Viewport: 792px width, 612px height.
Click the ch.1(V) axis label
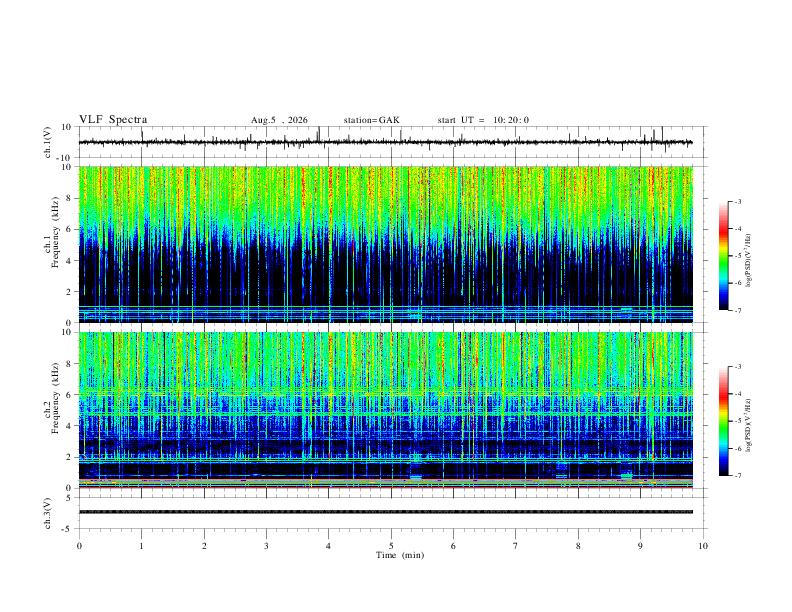[48, 142]
